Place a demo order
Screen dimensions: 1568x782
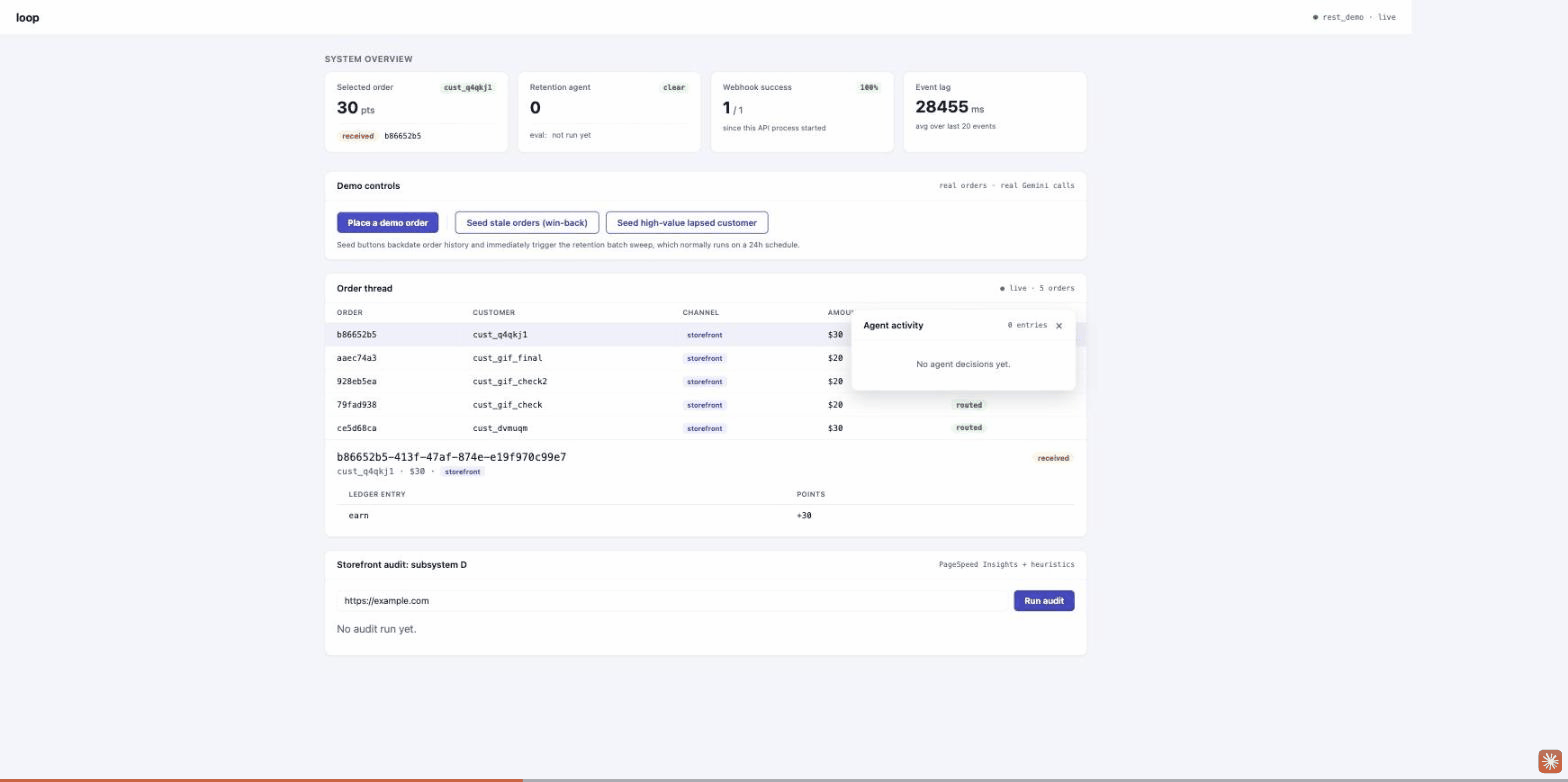click(388, 223)
